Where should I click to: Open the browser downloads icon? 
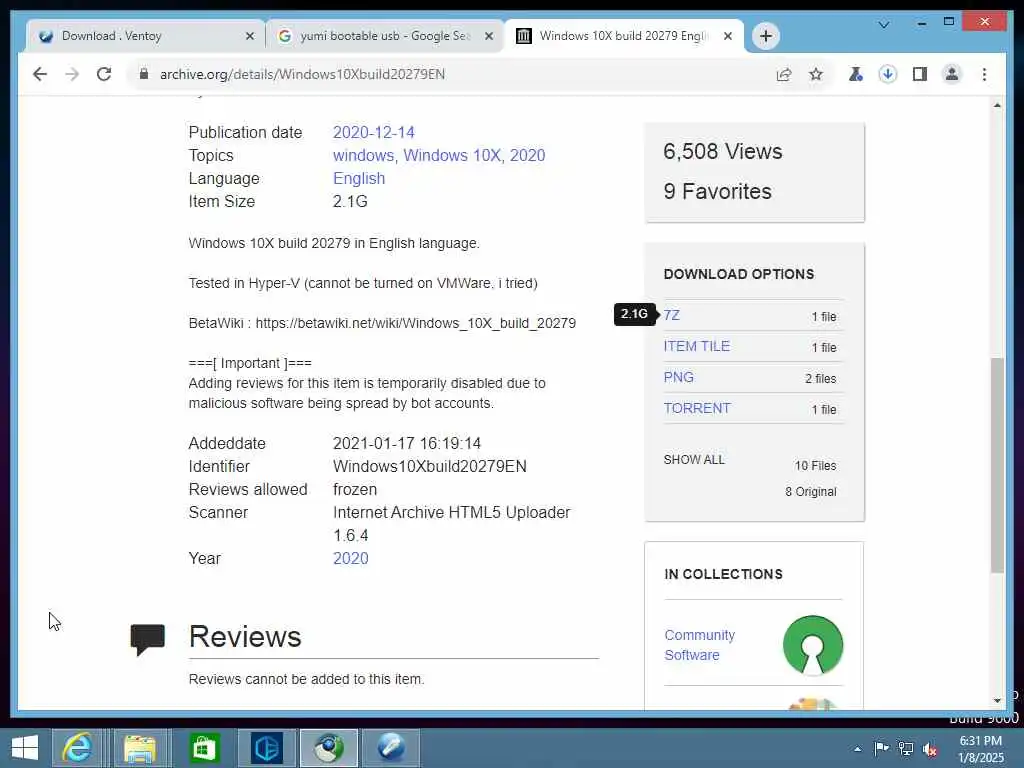tap(888, 74)
